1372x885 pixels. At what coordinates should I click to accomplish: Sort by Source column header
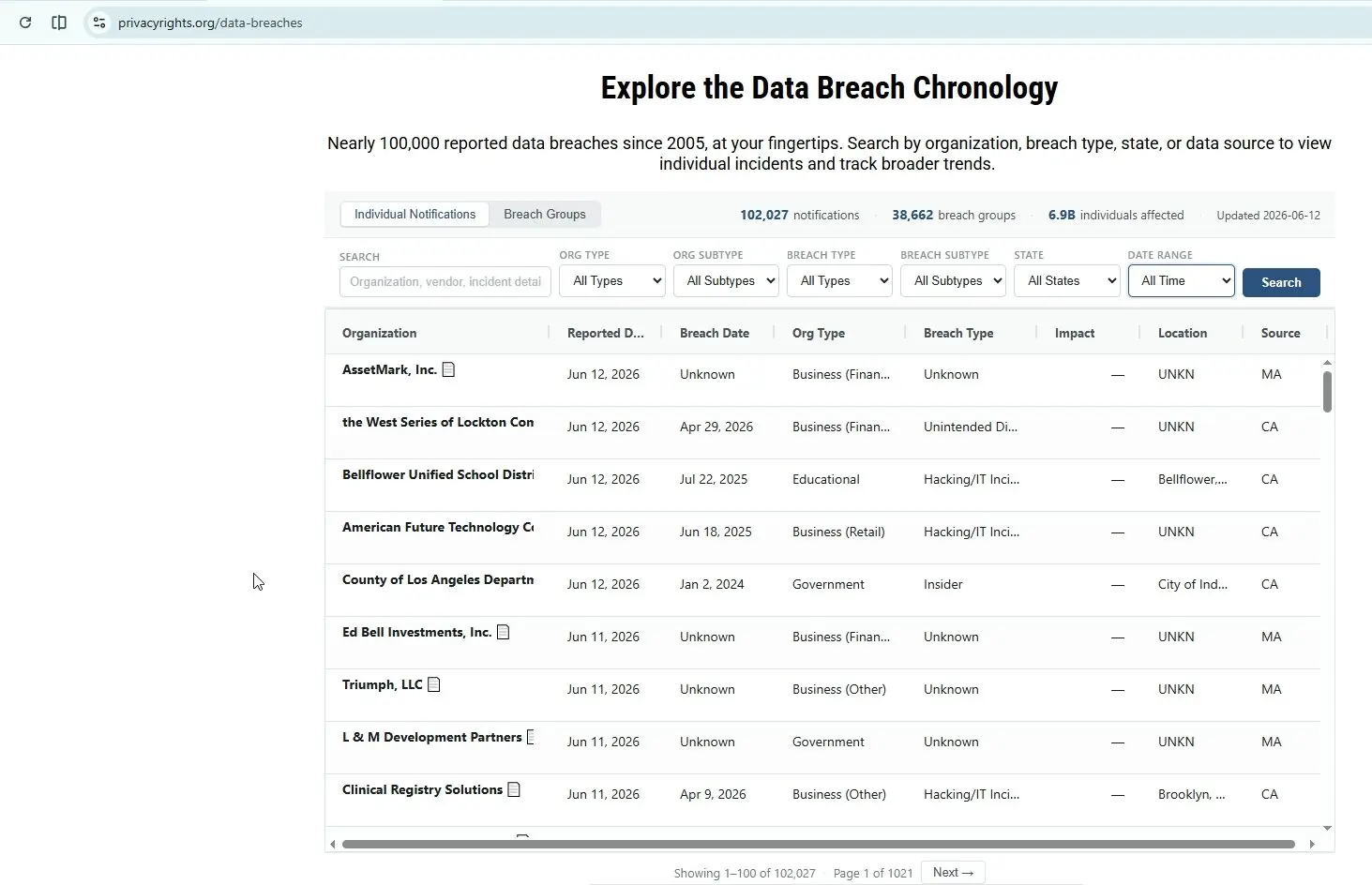point(1280,333)
